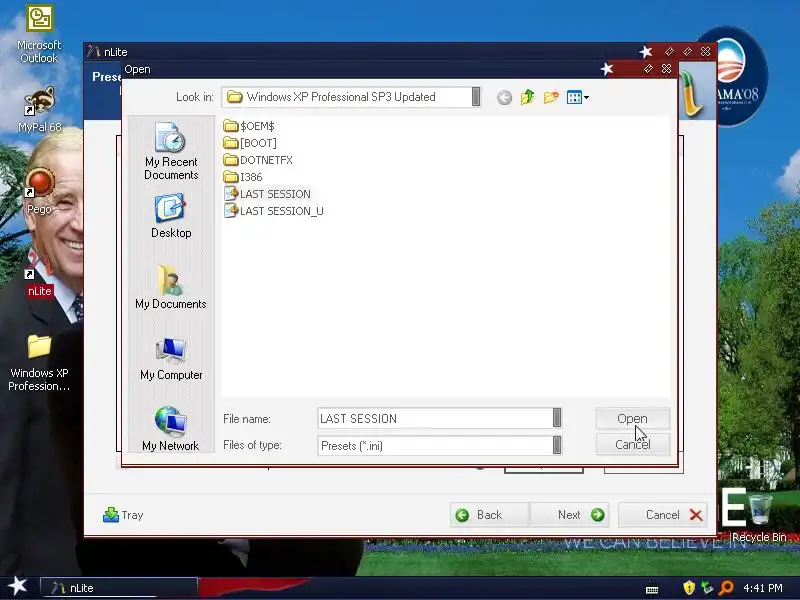Screen dimensions: 800x600
Task: Click the Open dialog star title icon
Action: click(607, 69)
